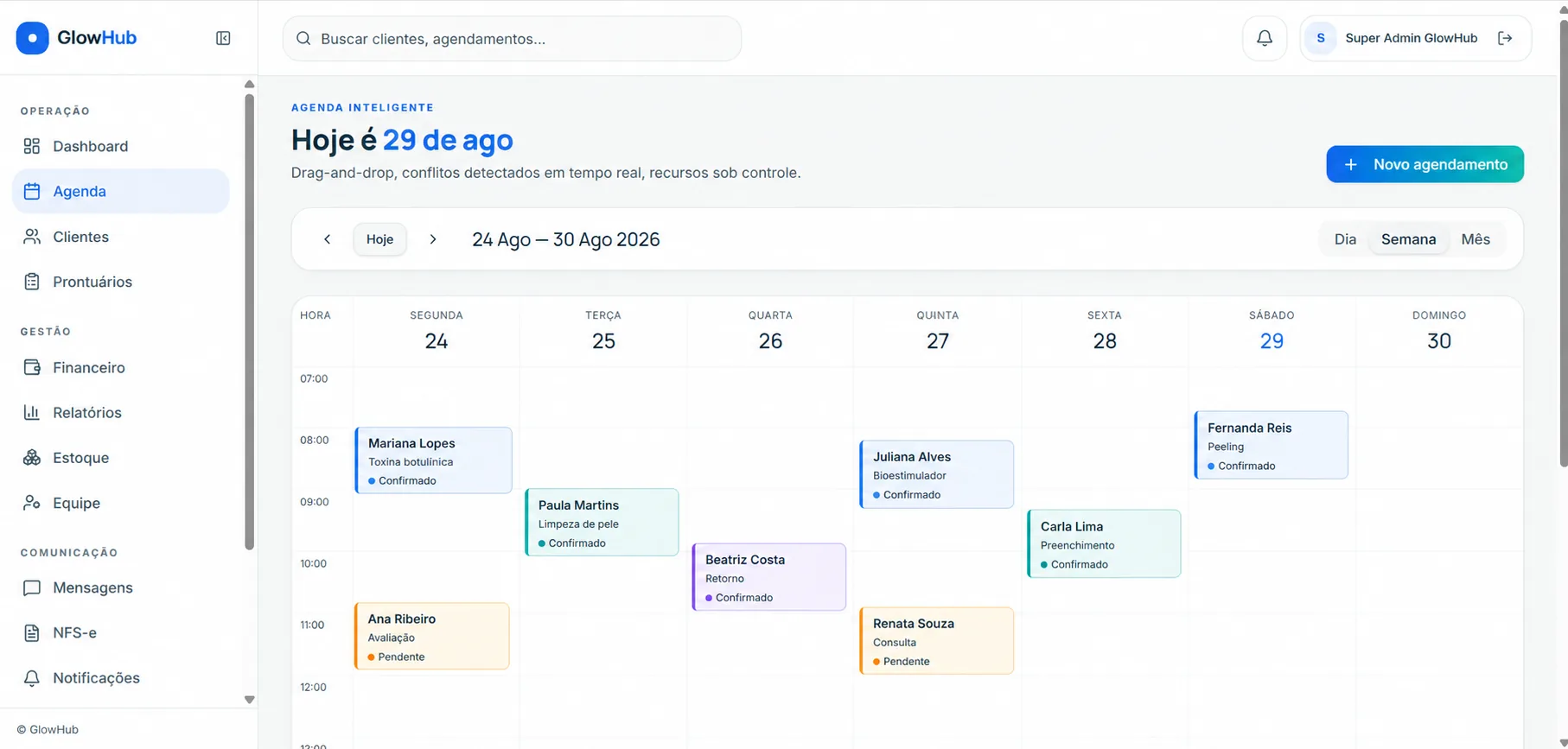This screenshot has width=1568, height=749.
Task: Click the Estoque boxes icon
Action: click(x=32, y=458)
